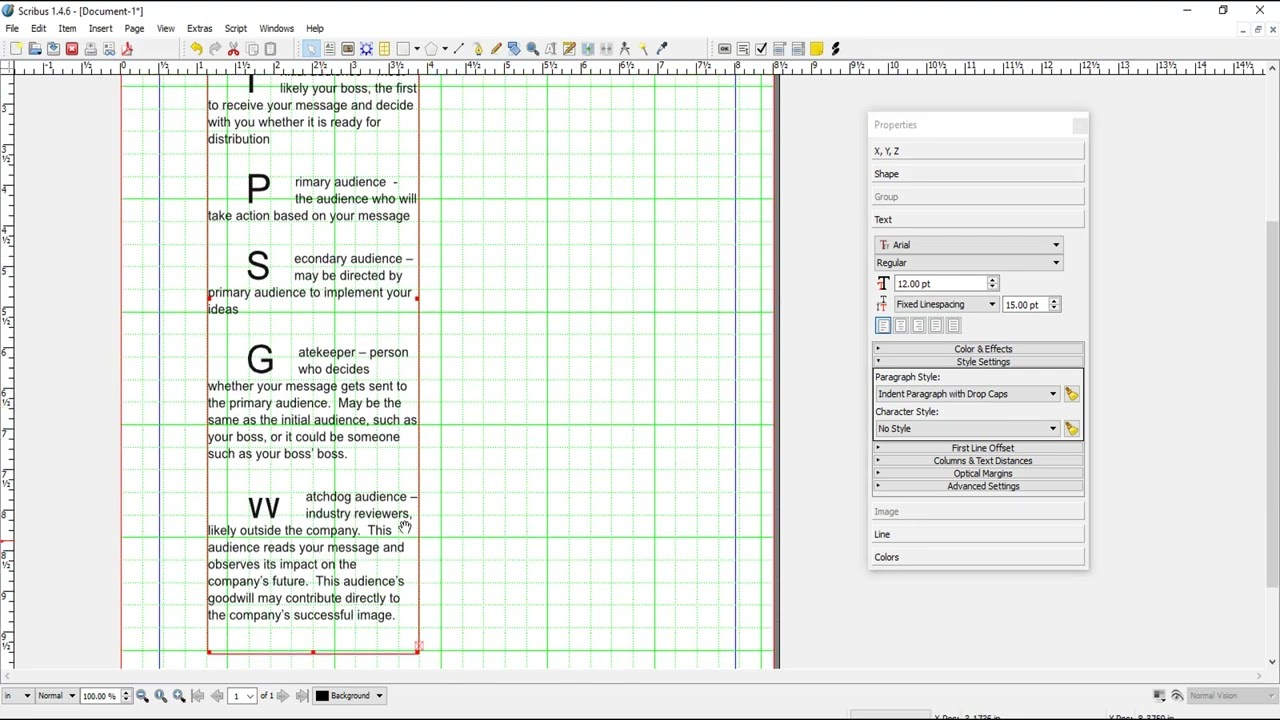Switch to Shape properties tab

click(978, 174)
